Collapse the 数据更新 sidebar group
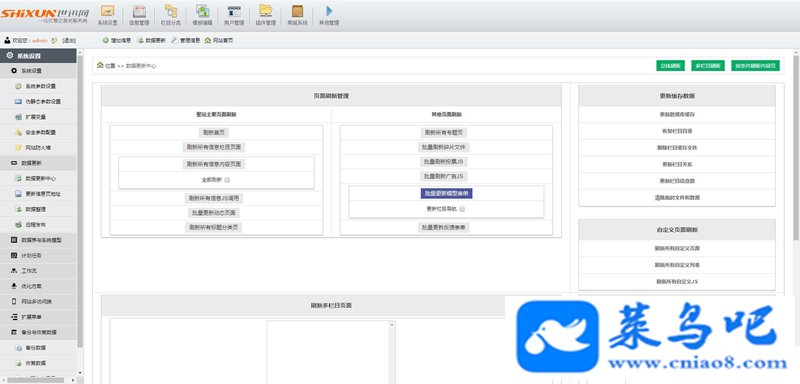 38,163
